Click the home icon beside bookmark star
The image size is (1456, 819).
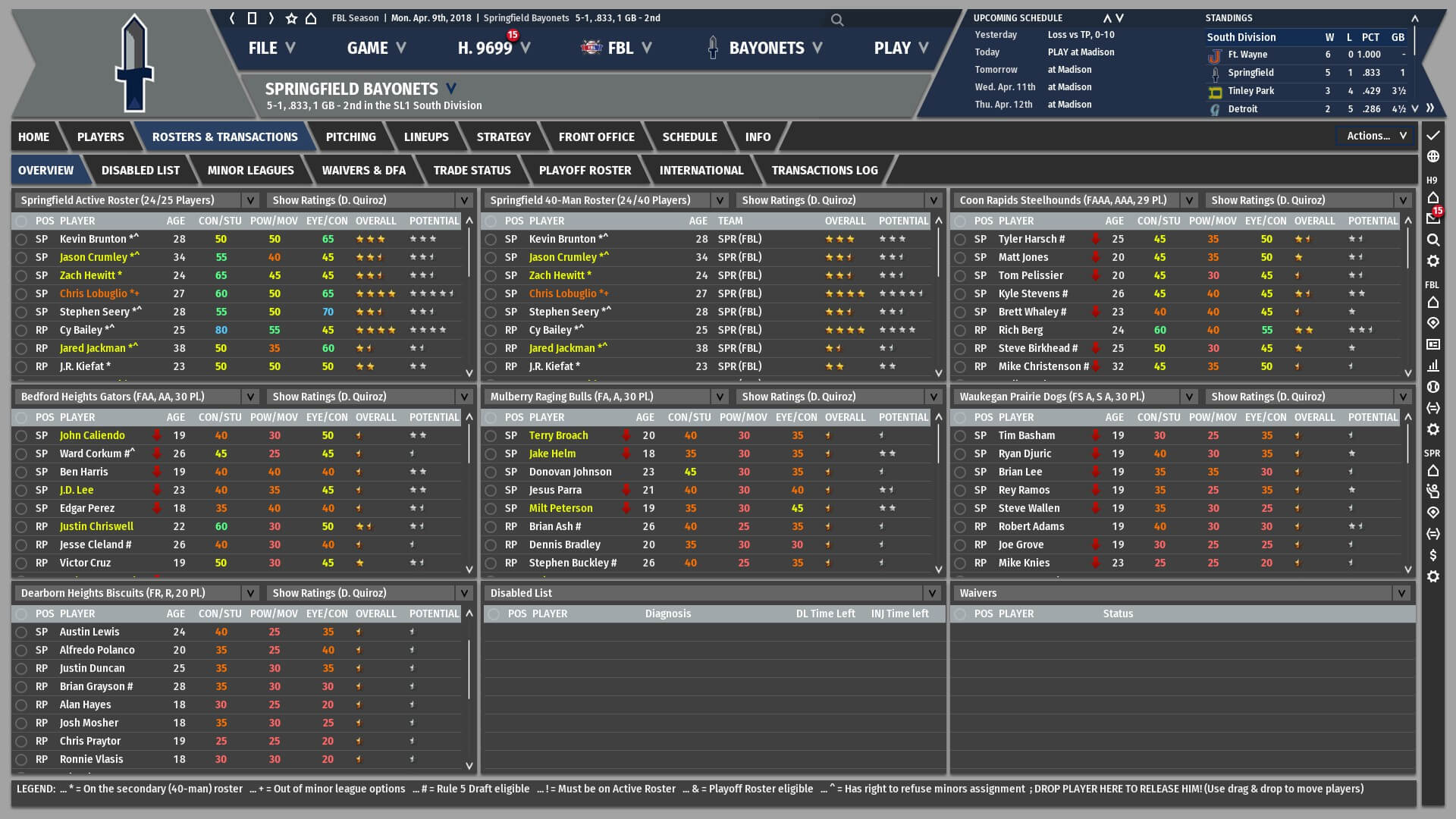click(x=311, y=18)
